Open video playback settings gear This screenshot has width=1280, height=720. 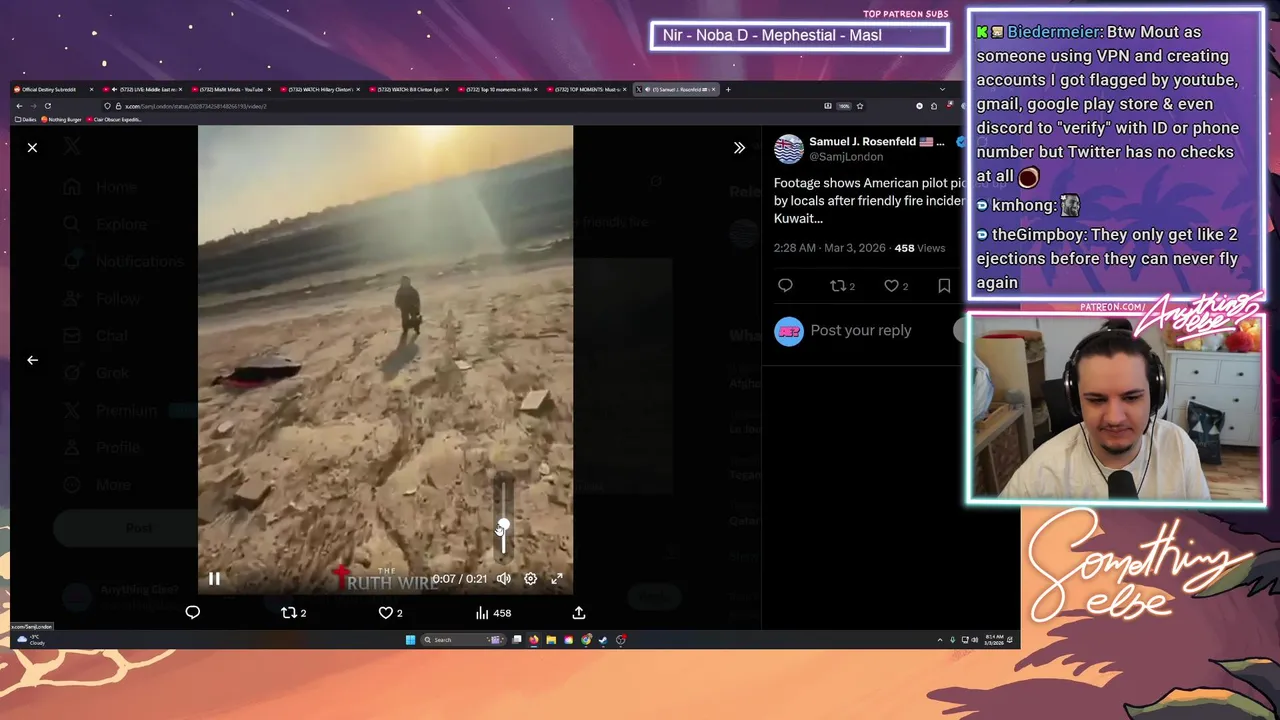pyautogui.click(x=530, y=578)
